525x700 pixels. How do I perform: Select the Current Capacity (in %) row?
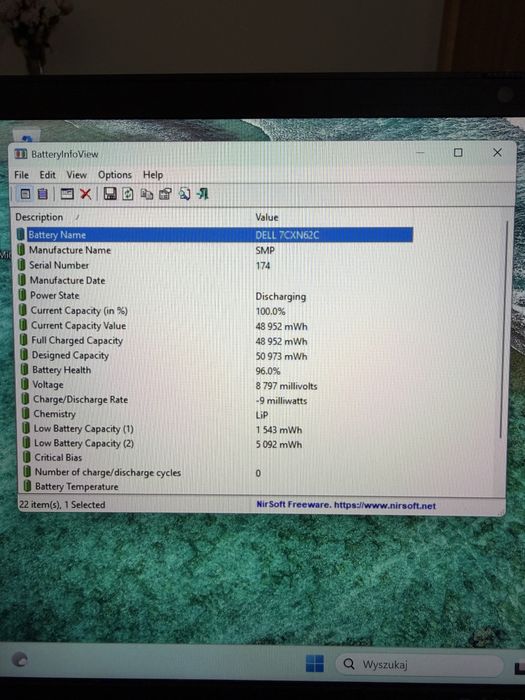click(x=215, y=311)
